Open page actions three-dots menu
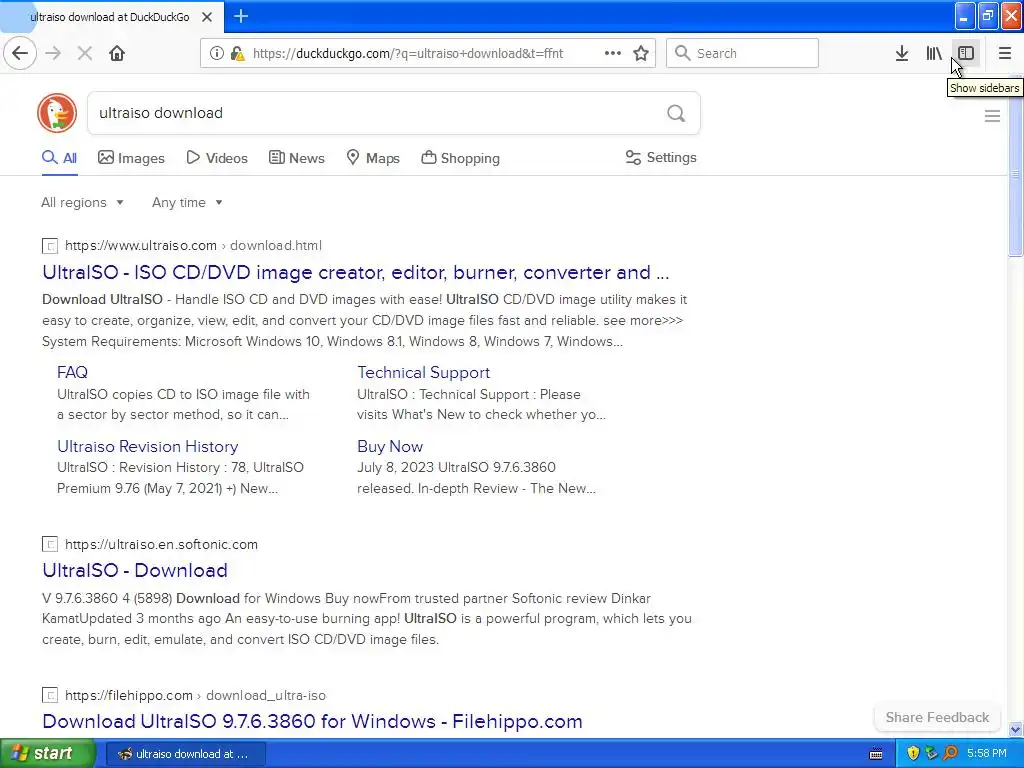 613,54
